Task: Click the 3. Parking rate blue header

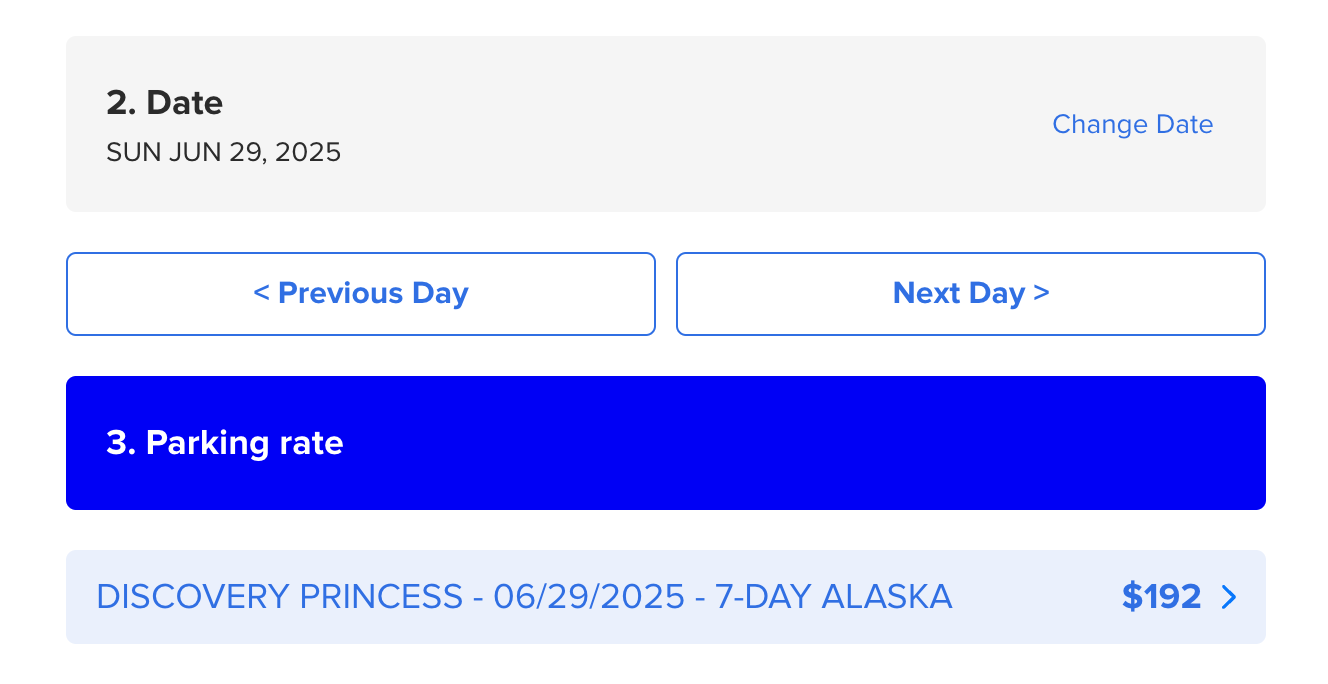Action: tap(224, 442)
